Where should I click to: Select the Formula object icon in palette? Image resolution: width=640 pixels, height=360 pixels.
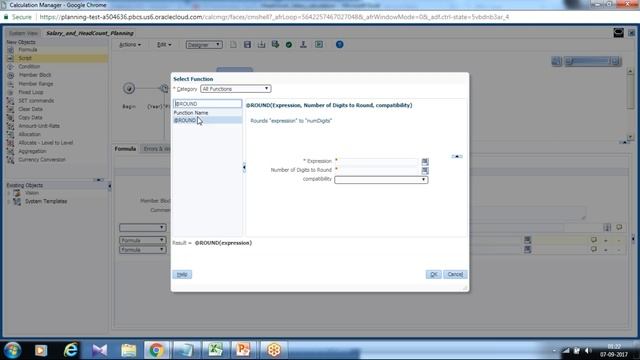pyautogui.click(x=11, y=50)
